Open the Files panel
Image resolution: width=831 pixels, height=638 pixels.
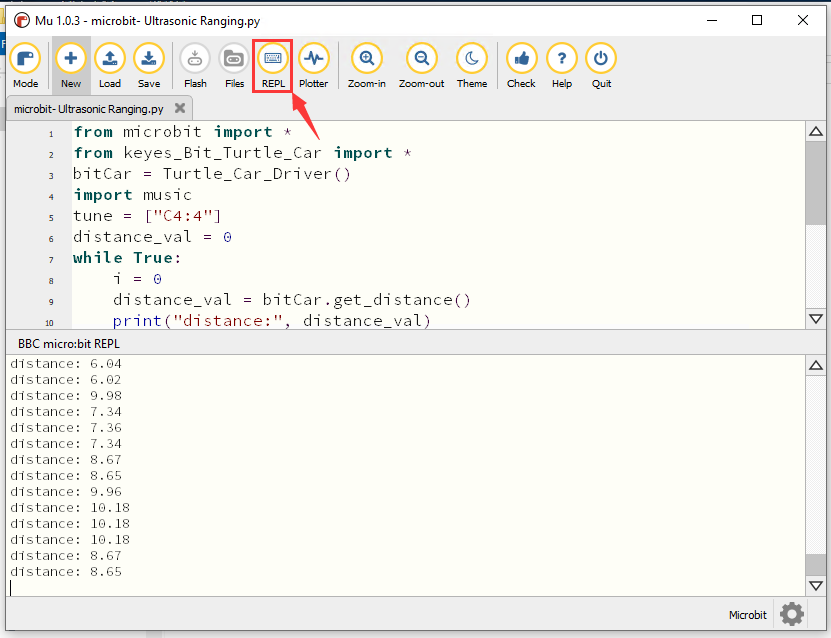(x=234, y=65)
